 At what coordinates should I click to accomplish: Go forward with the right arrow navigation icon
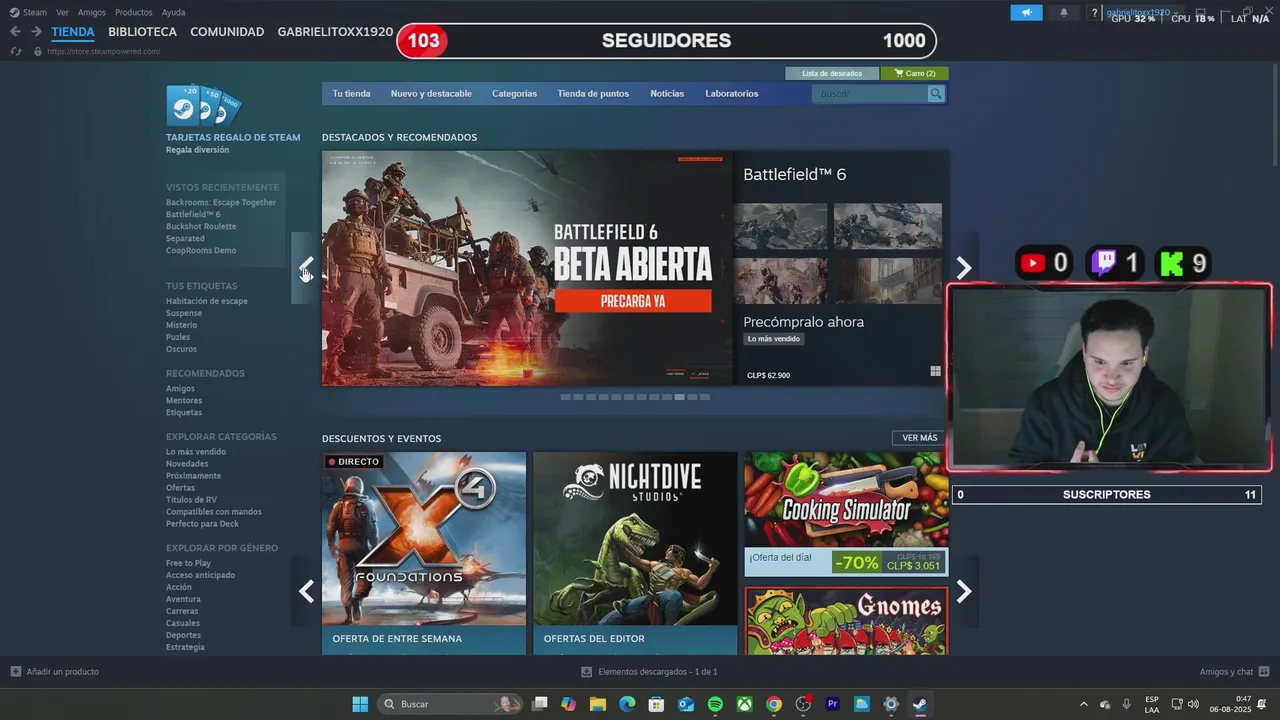36,32
